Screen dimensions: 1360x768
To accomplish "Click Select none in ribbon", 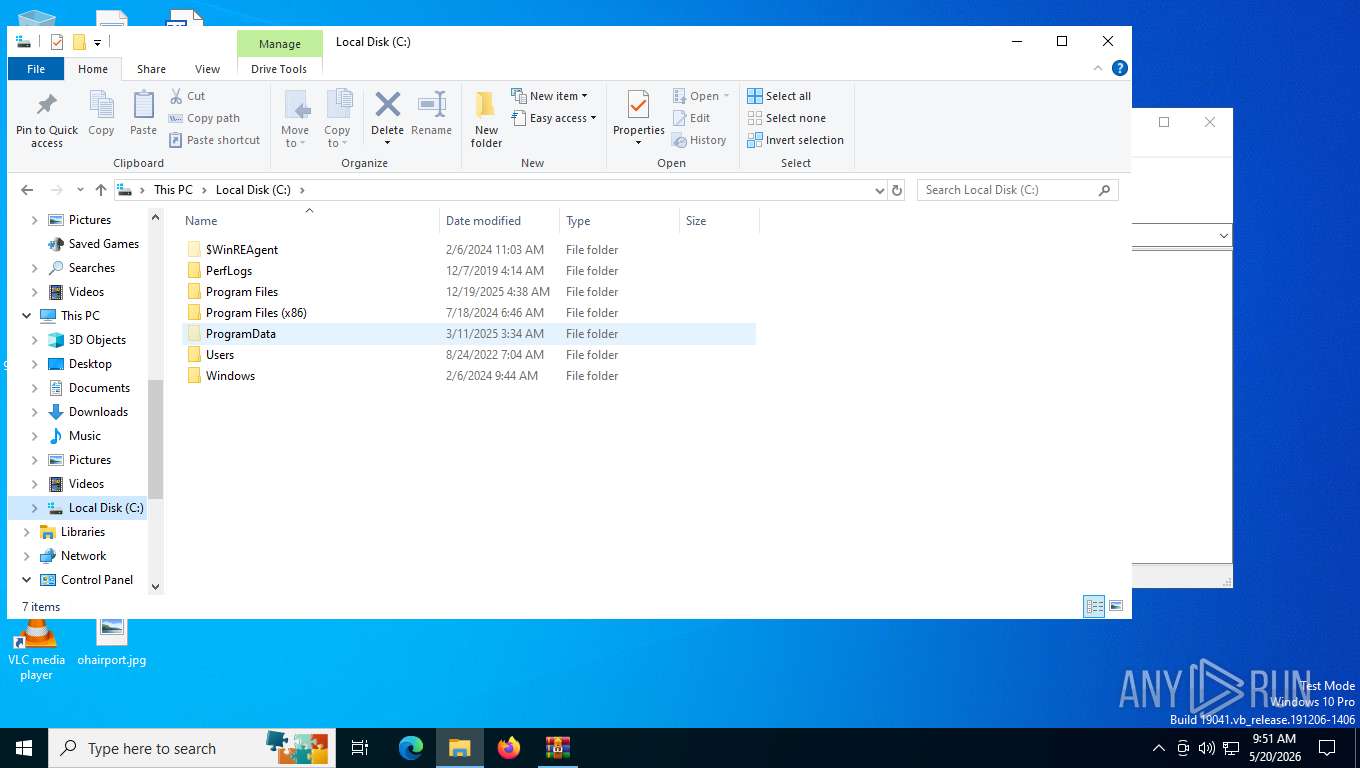I will point(786,118).
